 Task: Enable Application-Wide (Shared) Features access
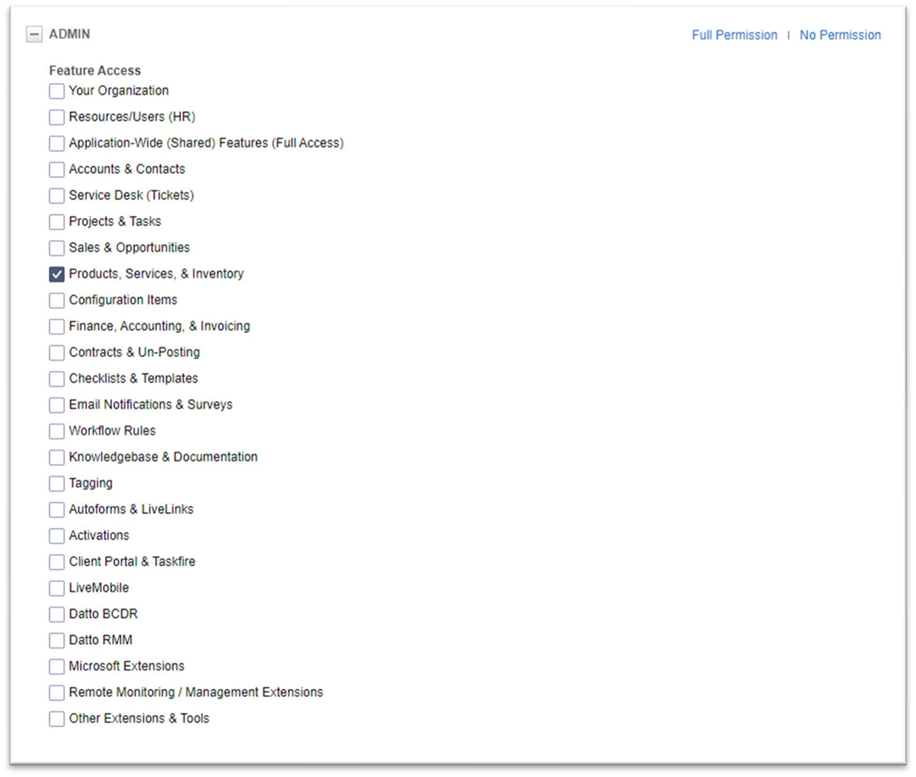point(56,143)
